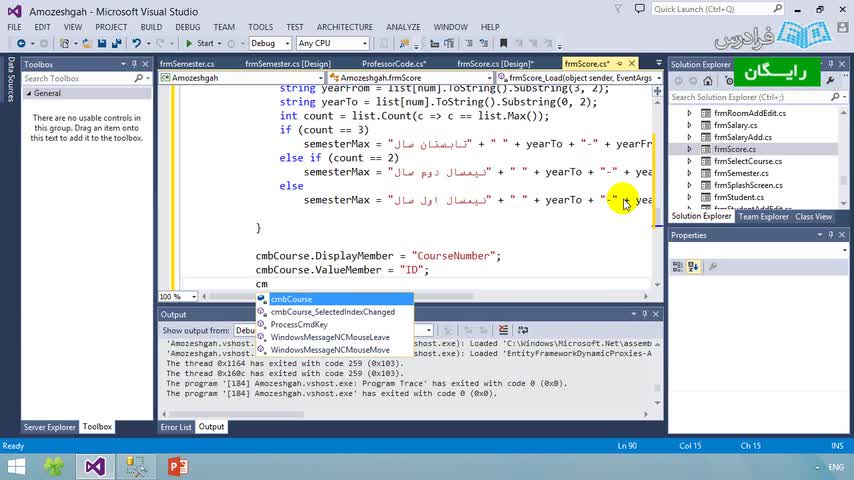
Task: Click the feedback speech-bubble icon in title bar
Action: click(x=639, y=9)
